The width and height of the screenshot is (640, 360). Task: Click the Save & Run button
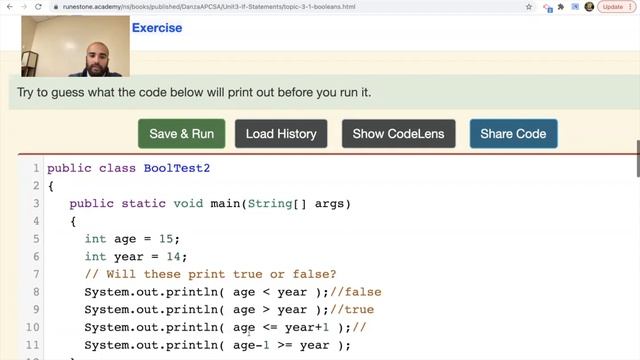click(x=182, y=133)
